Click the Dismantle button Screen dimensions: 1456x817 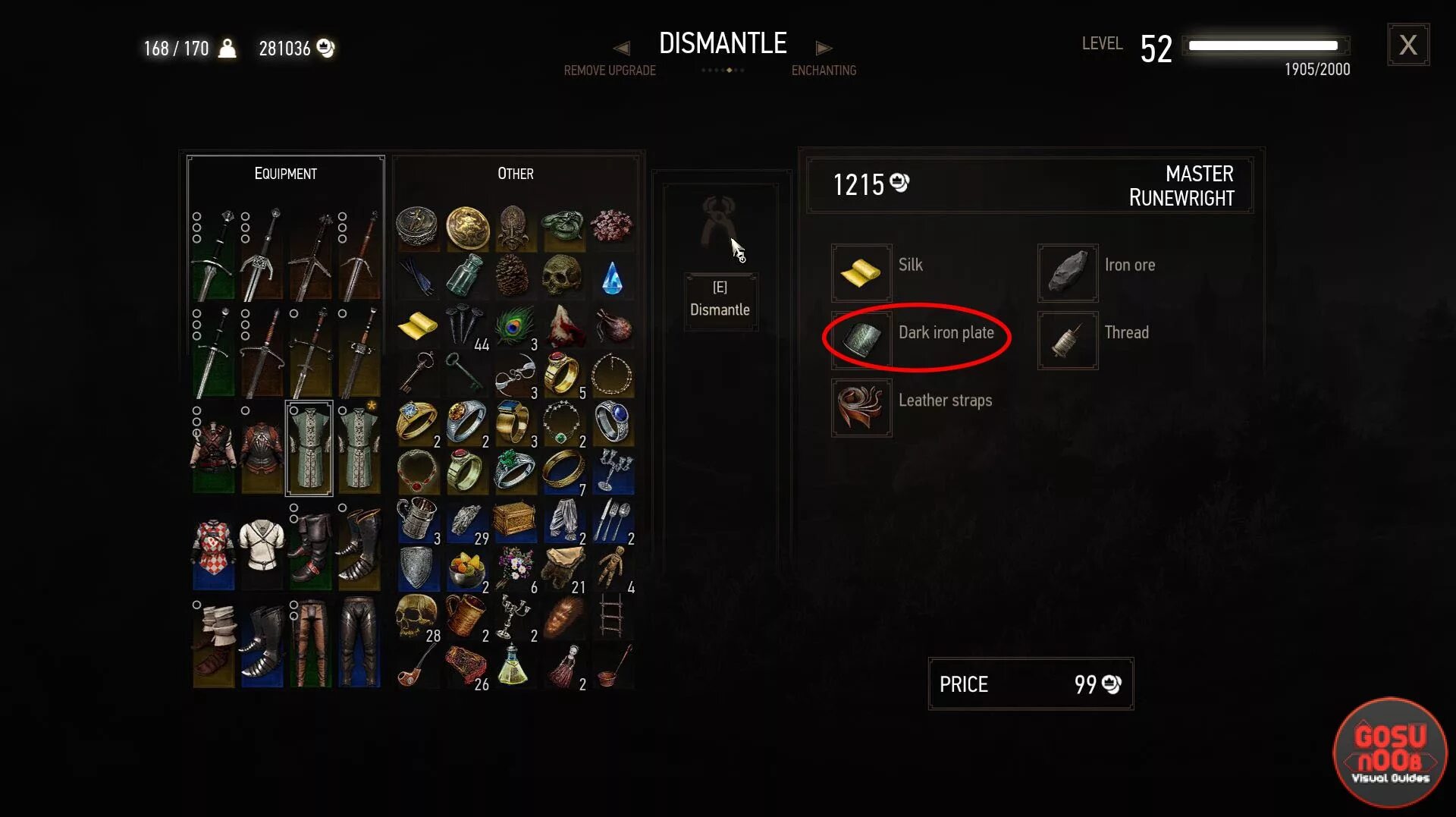(720, 300)
